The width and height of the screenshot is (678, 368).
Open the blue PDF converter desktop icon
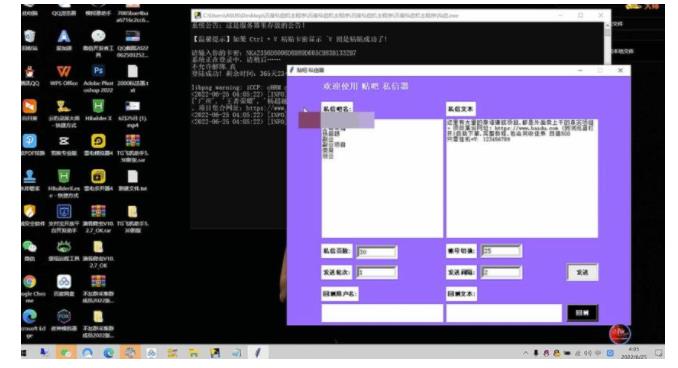(30, 144)
